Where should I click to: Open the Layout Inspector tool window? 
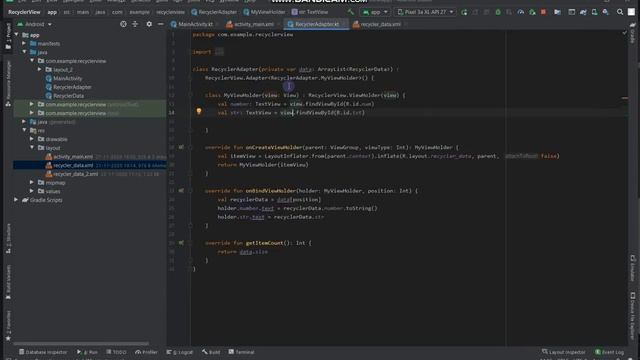pyautogui.click(x=563, y=352)
